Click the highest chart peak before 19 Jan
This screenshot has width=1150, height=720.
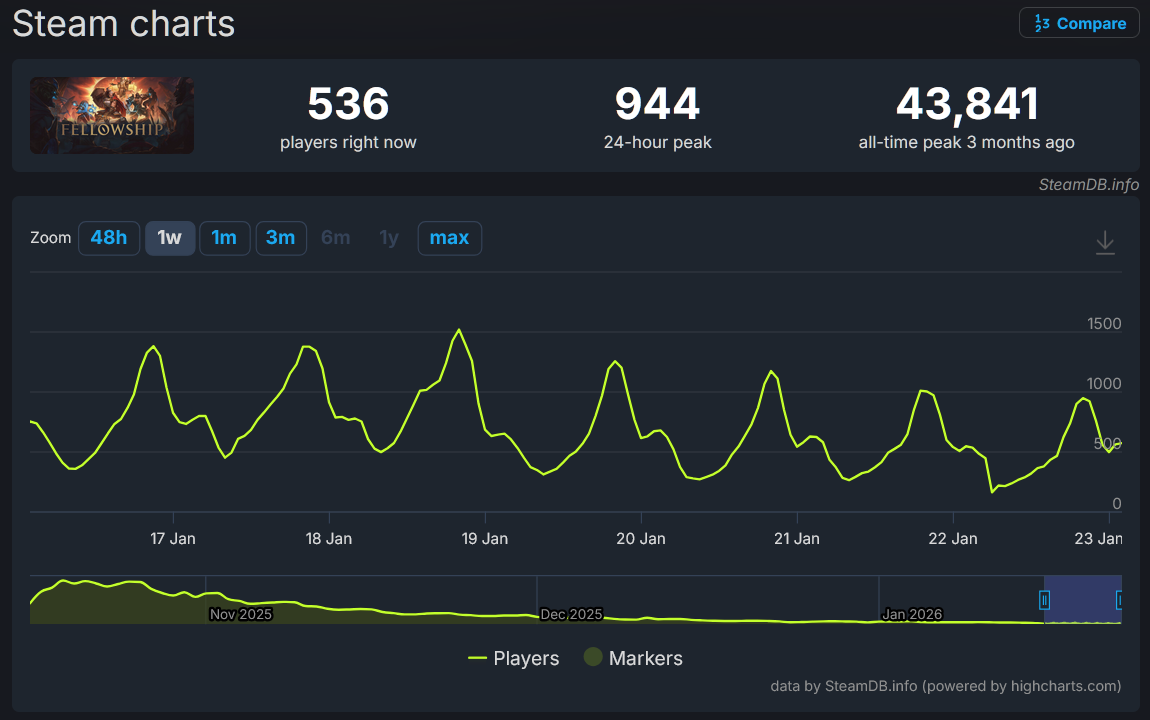coord(459,330)
